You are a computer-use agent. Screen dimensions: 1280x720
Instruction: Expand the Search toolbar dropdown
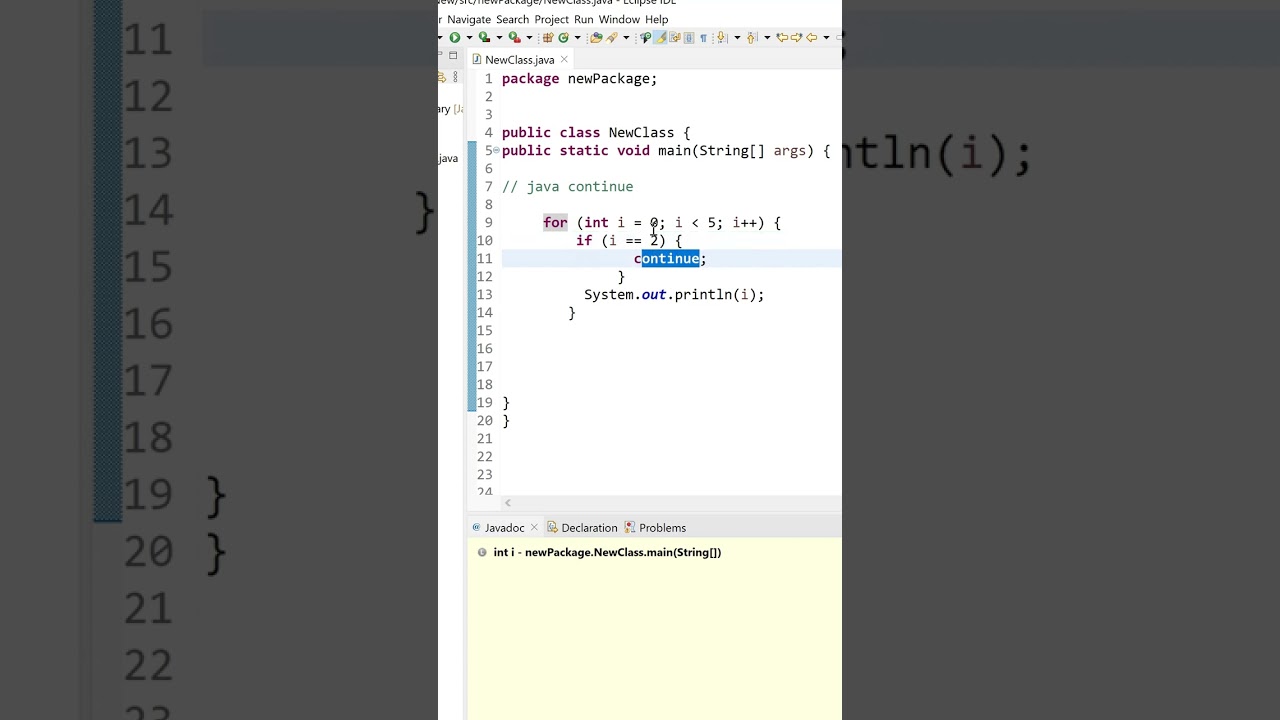[626, 38]
